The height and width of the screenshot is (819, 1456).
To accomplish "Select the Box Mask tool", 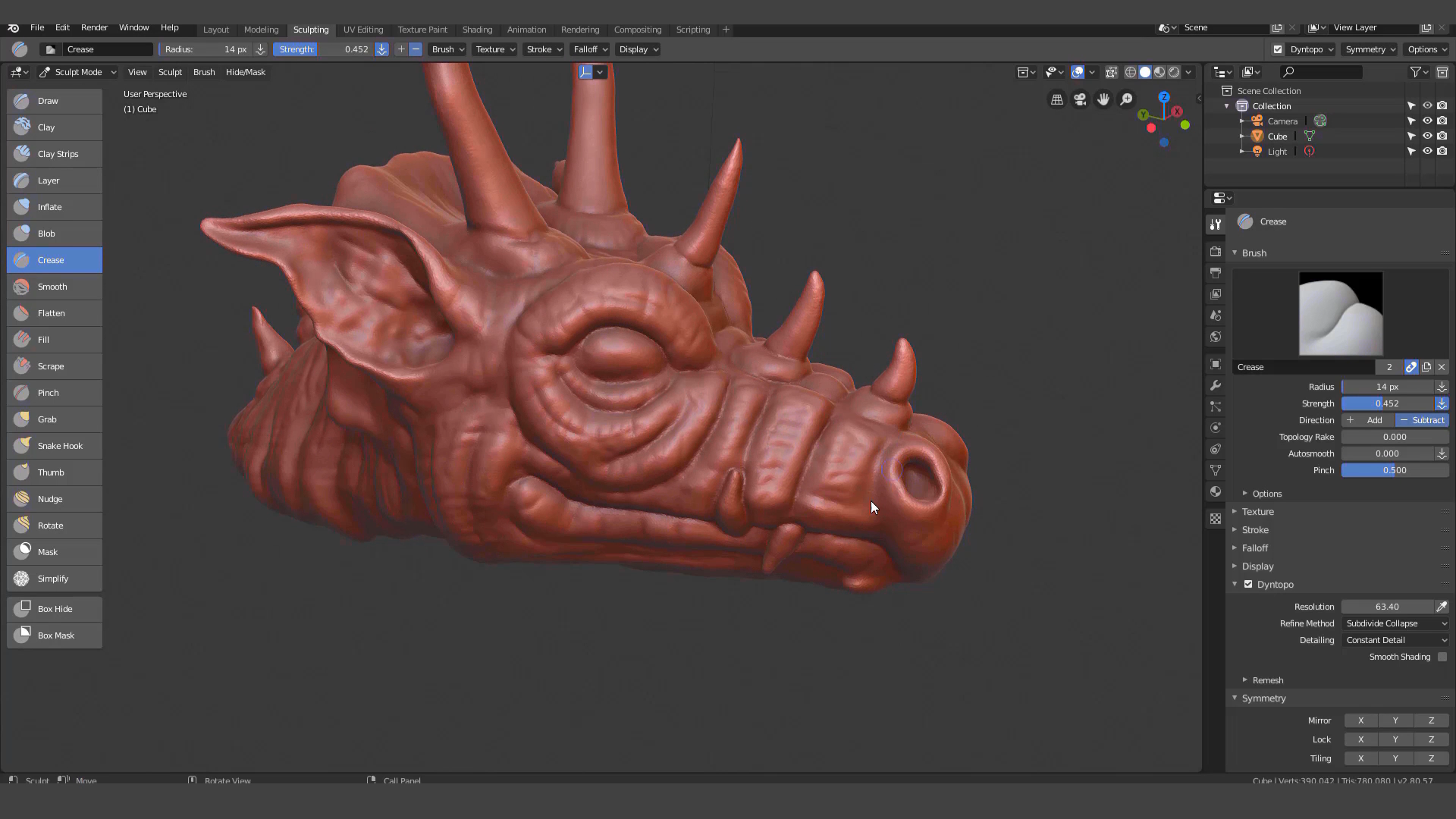I will click(x=55, y=635).
